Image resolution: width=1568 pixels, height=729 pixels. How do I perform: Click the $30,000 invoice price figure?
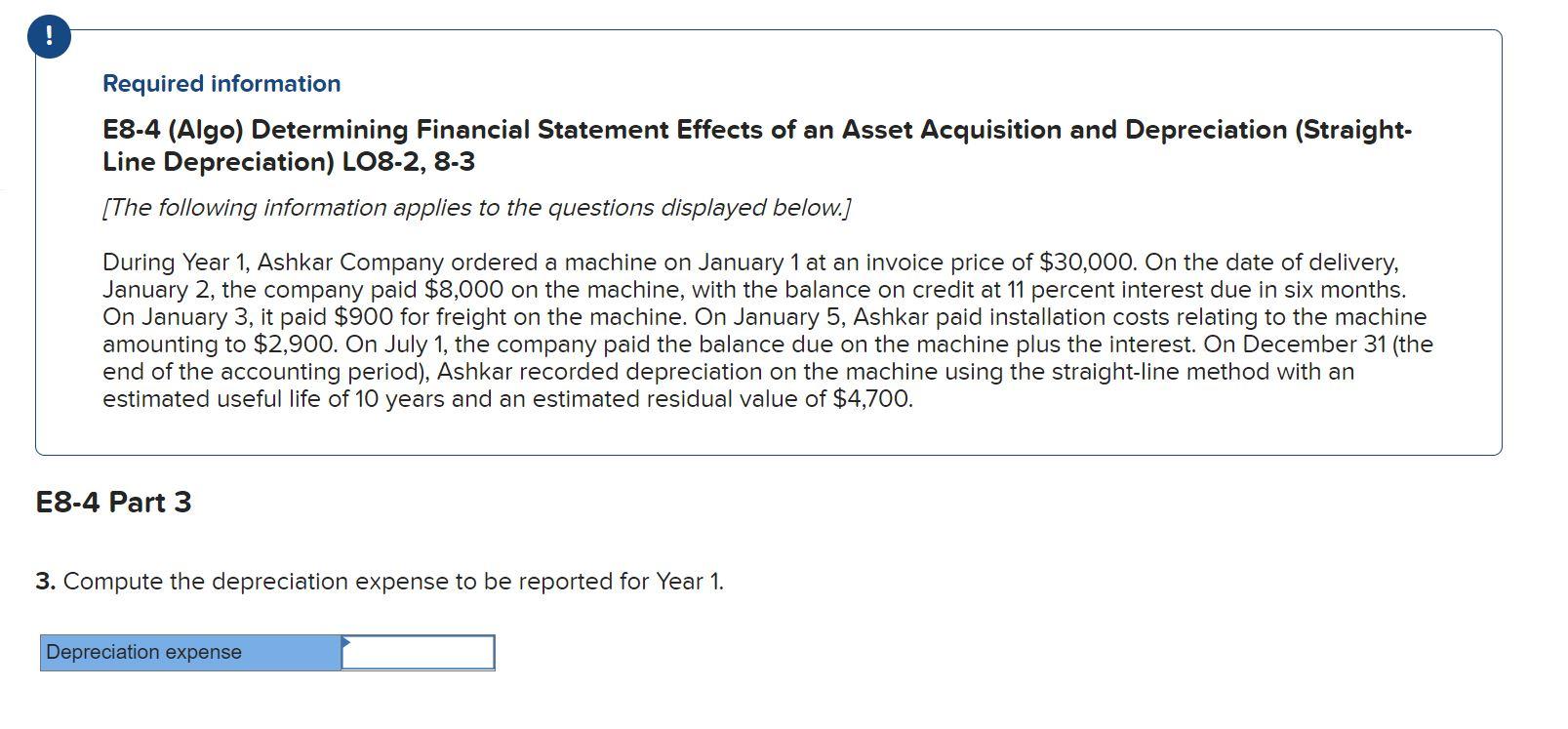[1086, 263]
